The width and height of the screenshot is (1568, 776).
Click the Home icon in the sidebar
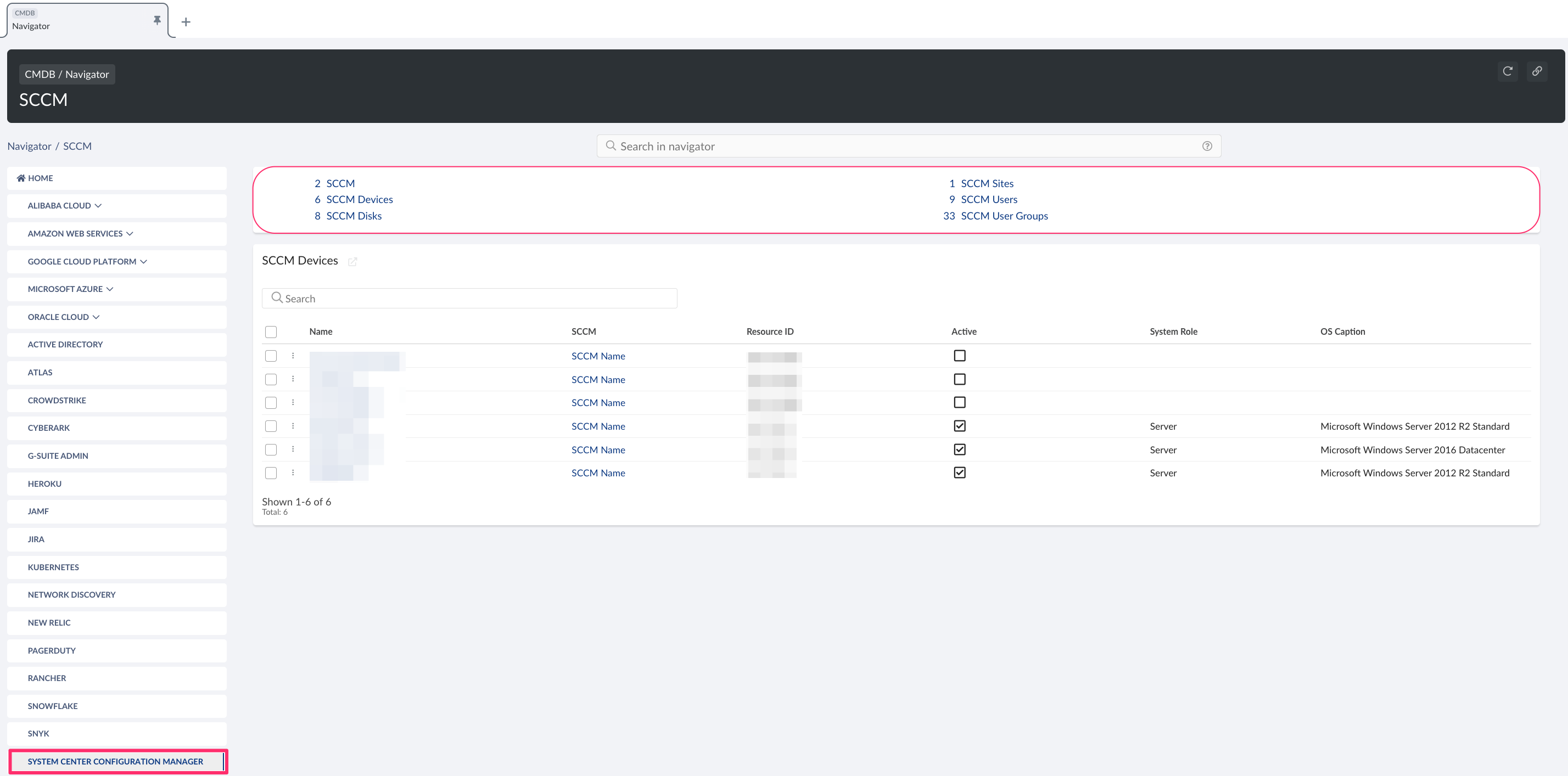click(x=21, y=178)
